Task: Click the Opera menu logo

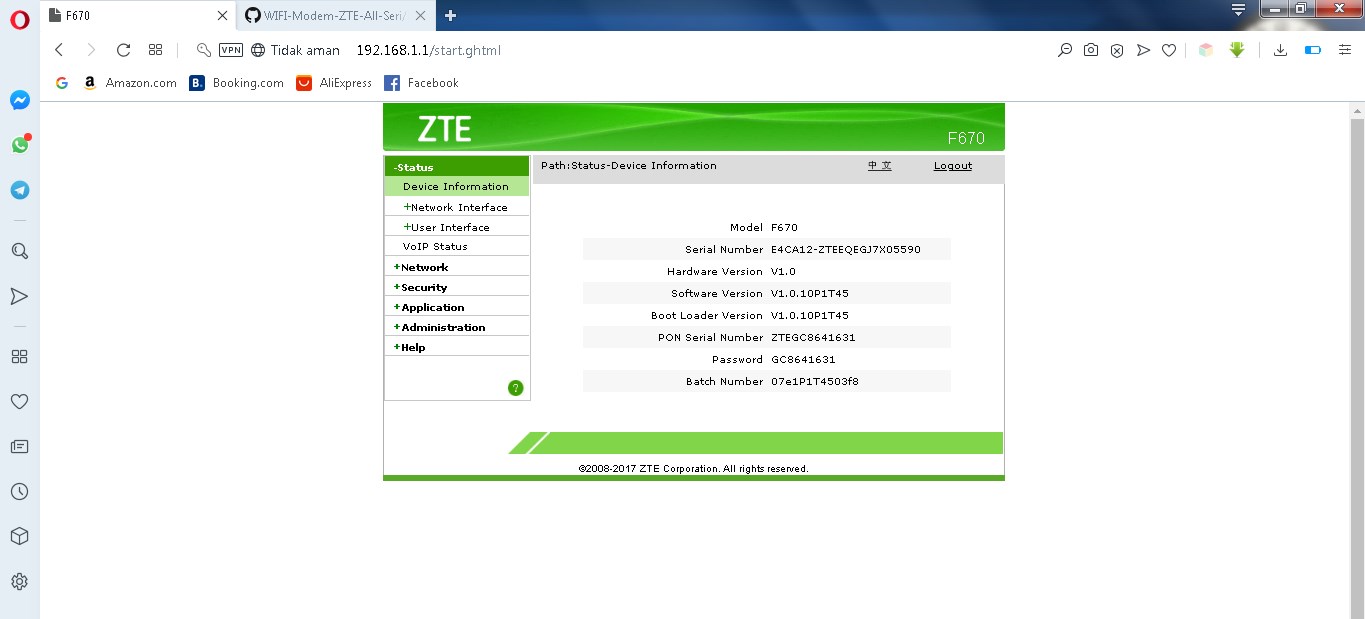Action: [x=19, y=19]
